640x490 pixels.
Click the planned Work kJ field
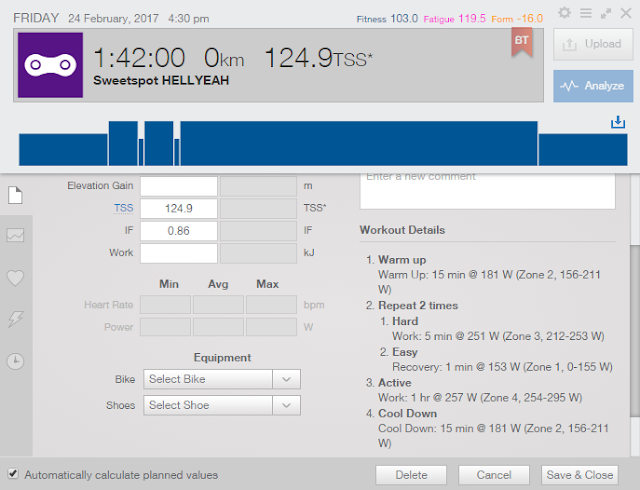pyautogui.click(x=179, y=253)
